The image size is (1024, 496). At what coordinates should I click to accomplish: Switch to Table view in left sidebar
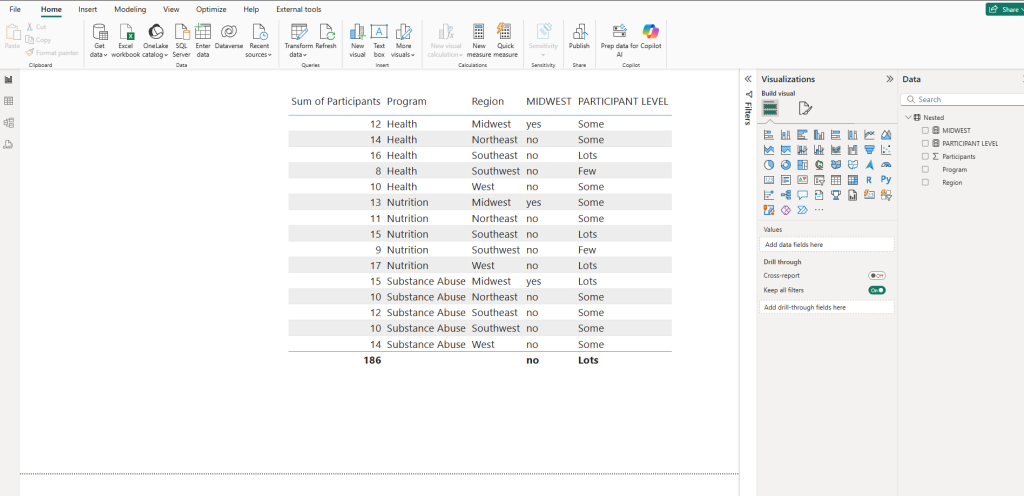(9, 101)
